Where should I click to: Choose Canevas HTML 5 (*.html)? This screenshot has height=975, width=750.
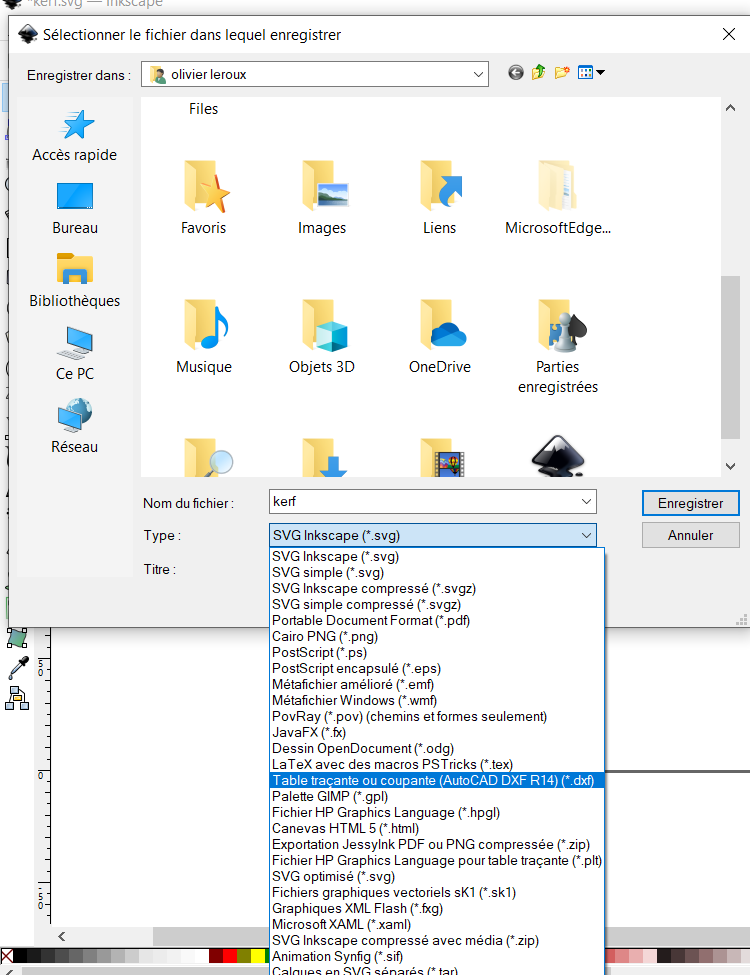pos(437,829)
